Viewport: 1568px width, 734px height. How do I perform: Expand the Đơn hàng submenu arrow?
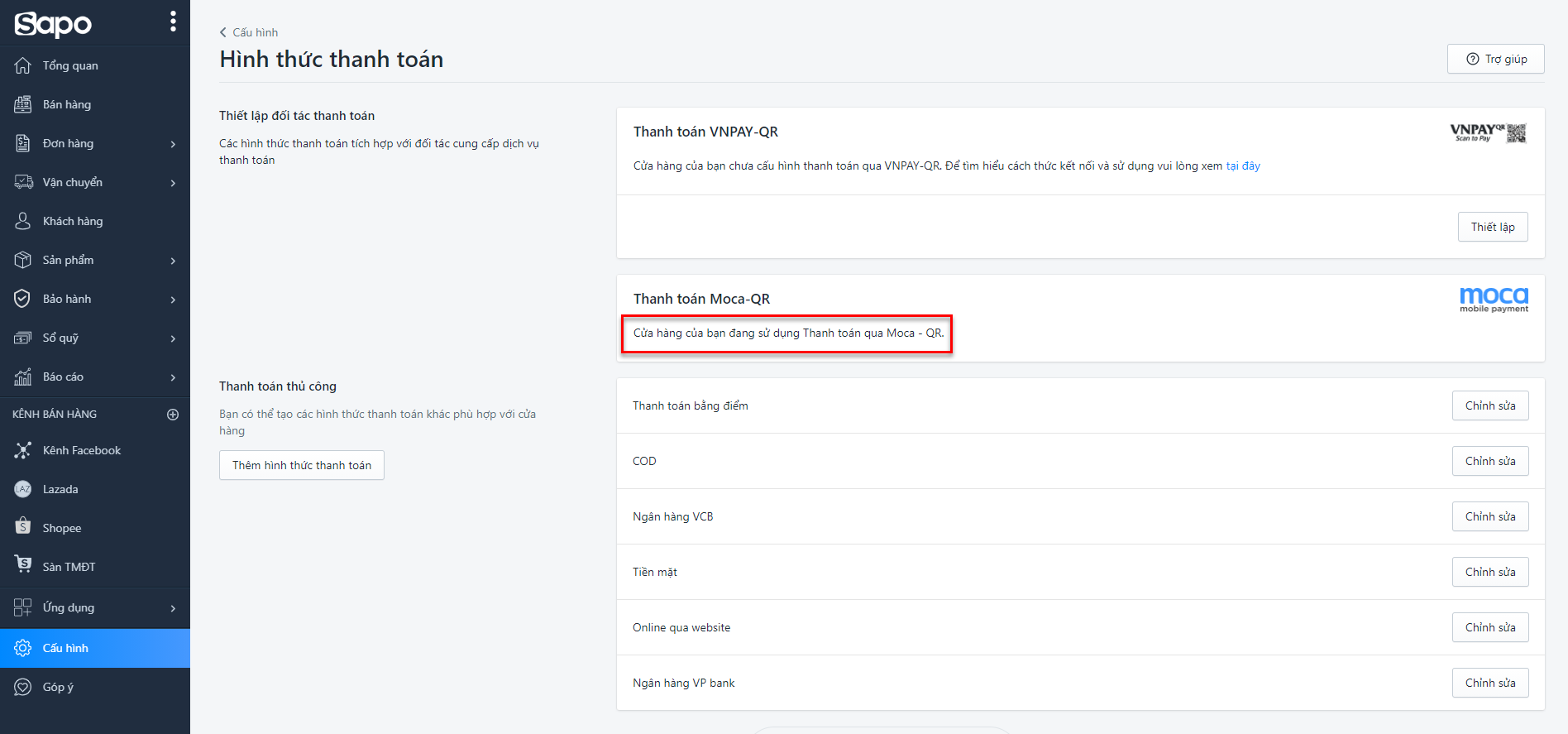click(x=173, y=144)
